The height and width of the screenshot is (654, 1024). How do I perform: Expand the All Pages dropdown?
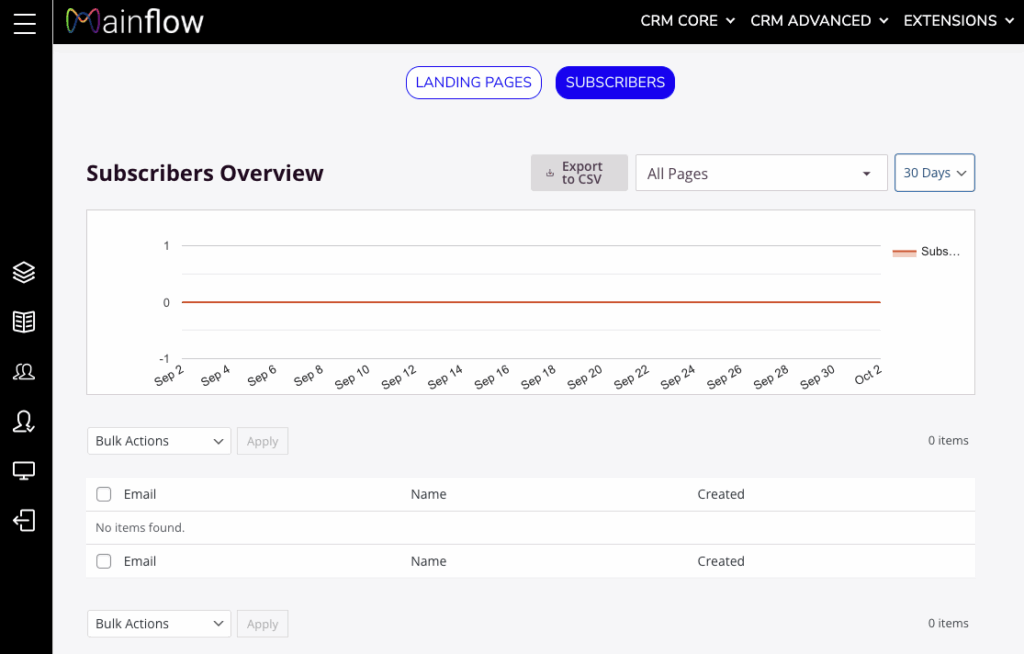coord(761,173)
